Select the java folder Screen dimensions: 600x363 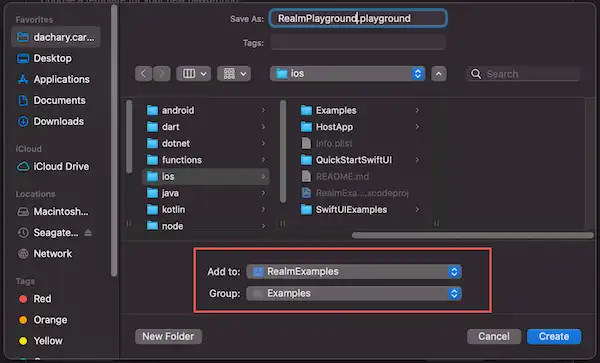coord(206,193)
